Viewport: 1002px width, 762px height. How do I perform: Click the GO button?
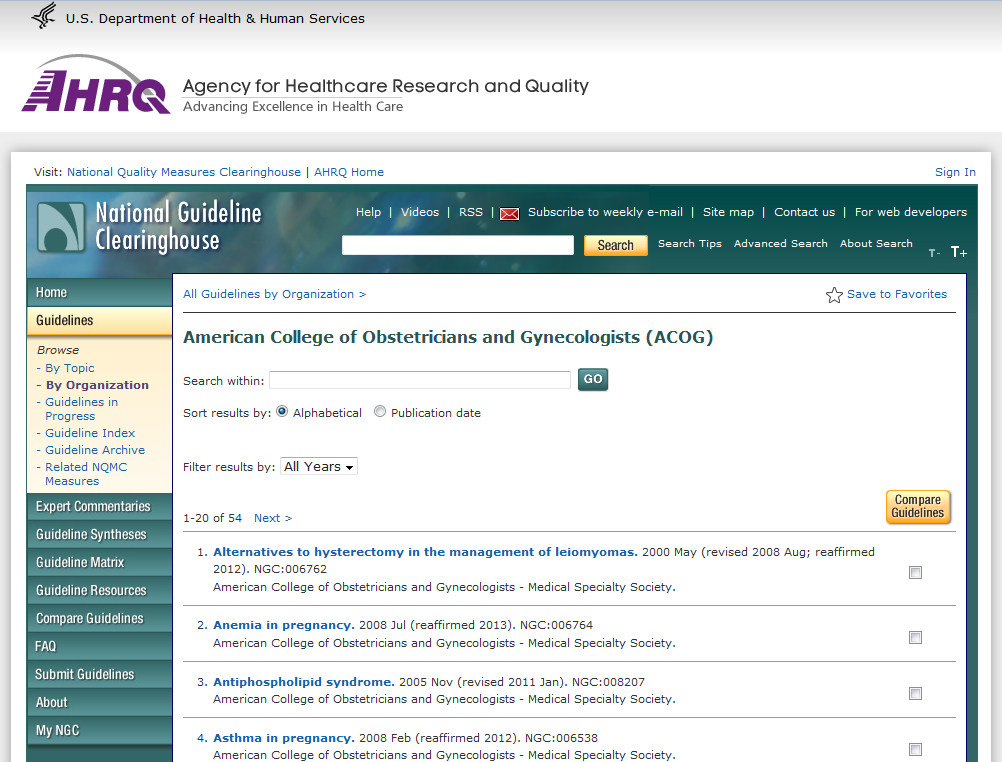click(x=593, y=379)
